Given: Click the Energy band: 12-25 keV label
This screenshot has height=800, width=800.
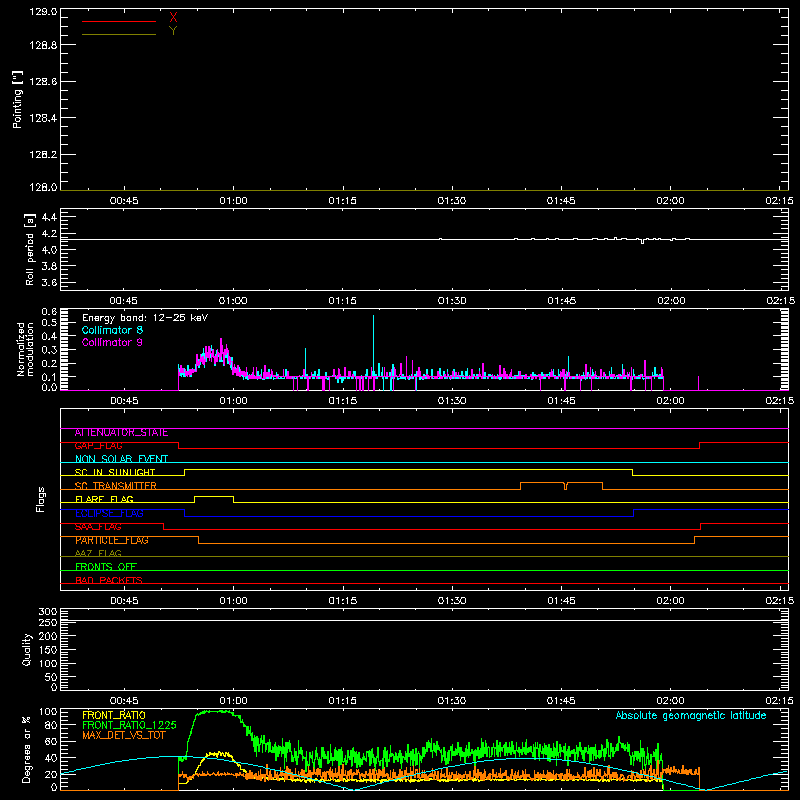Looking at the screenshot, I should 145,318.
